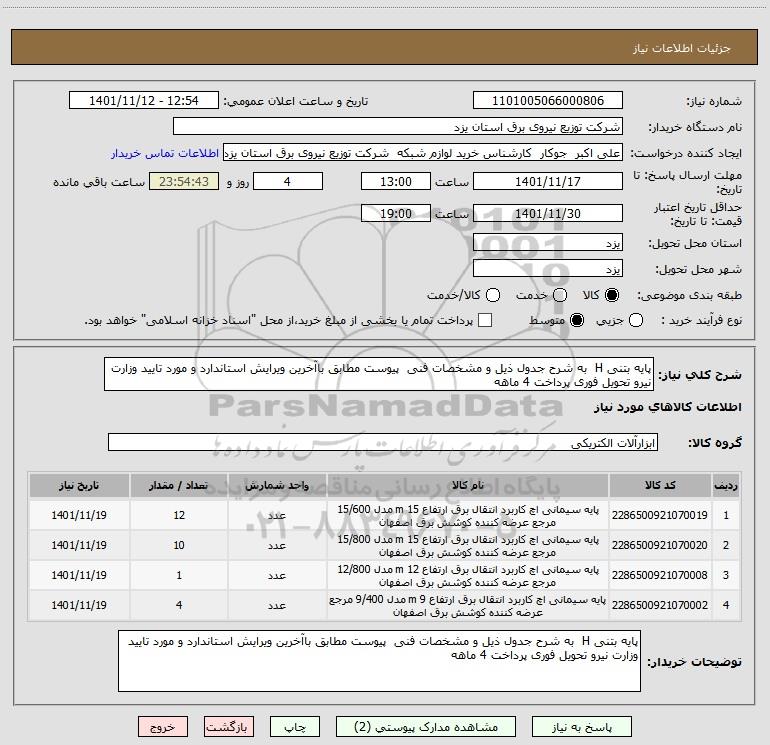The width and height of the screenshot is (770, 745).
Task: Click the تعداد / مقدار column header
Action: [x=179, y=485]
